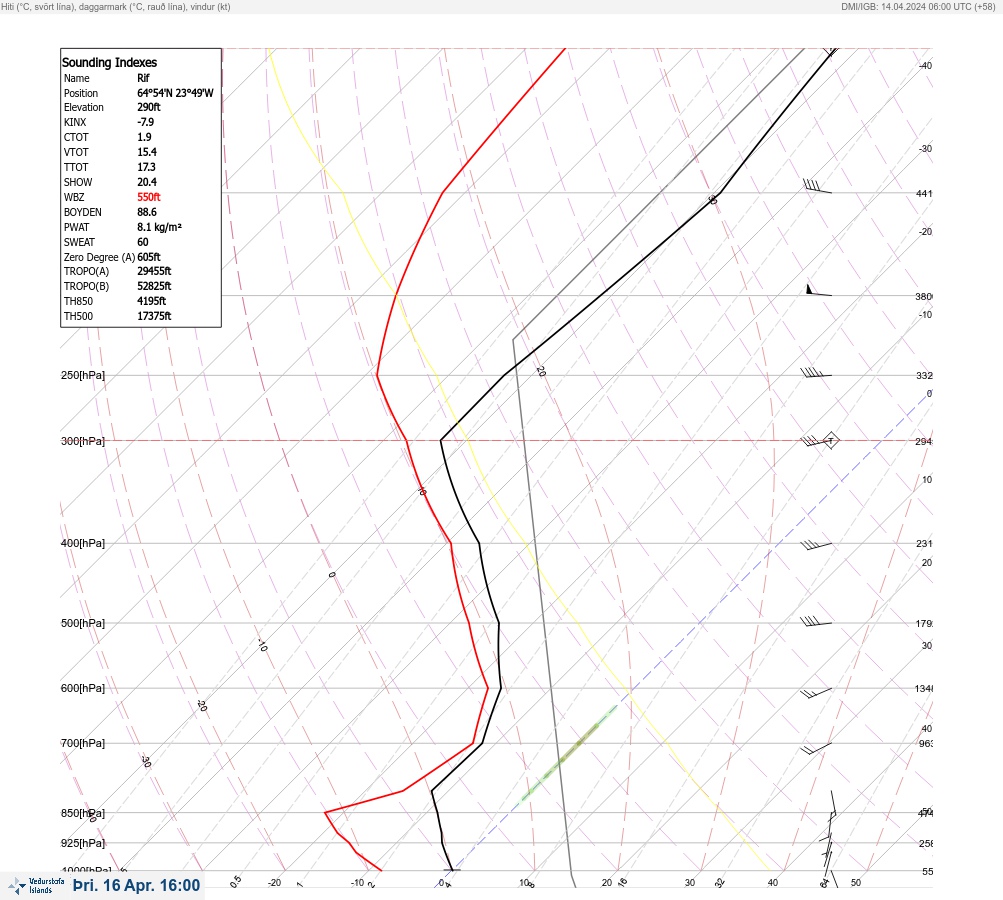
Task: Click the BOYDEN value '88.6'
Action: (x=146, y=212)
